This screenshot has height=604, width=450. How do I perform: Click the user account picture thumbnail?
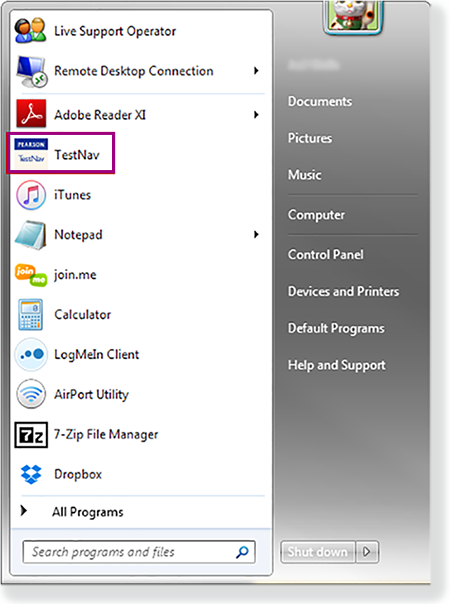353,17
